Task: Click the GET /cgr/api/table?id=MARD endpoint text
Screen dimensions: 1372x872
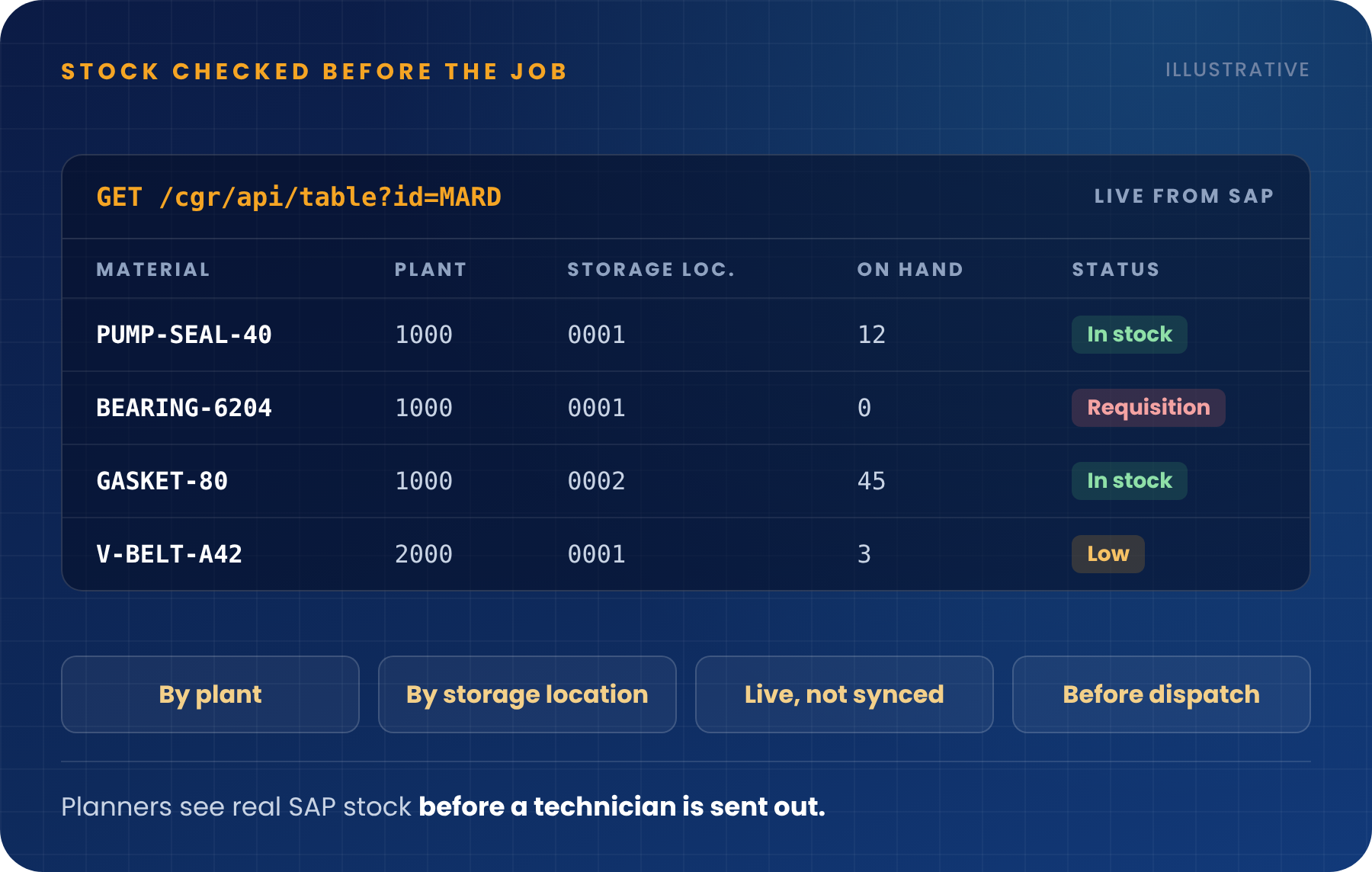Action: 299,197
